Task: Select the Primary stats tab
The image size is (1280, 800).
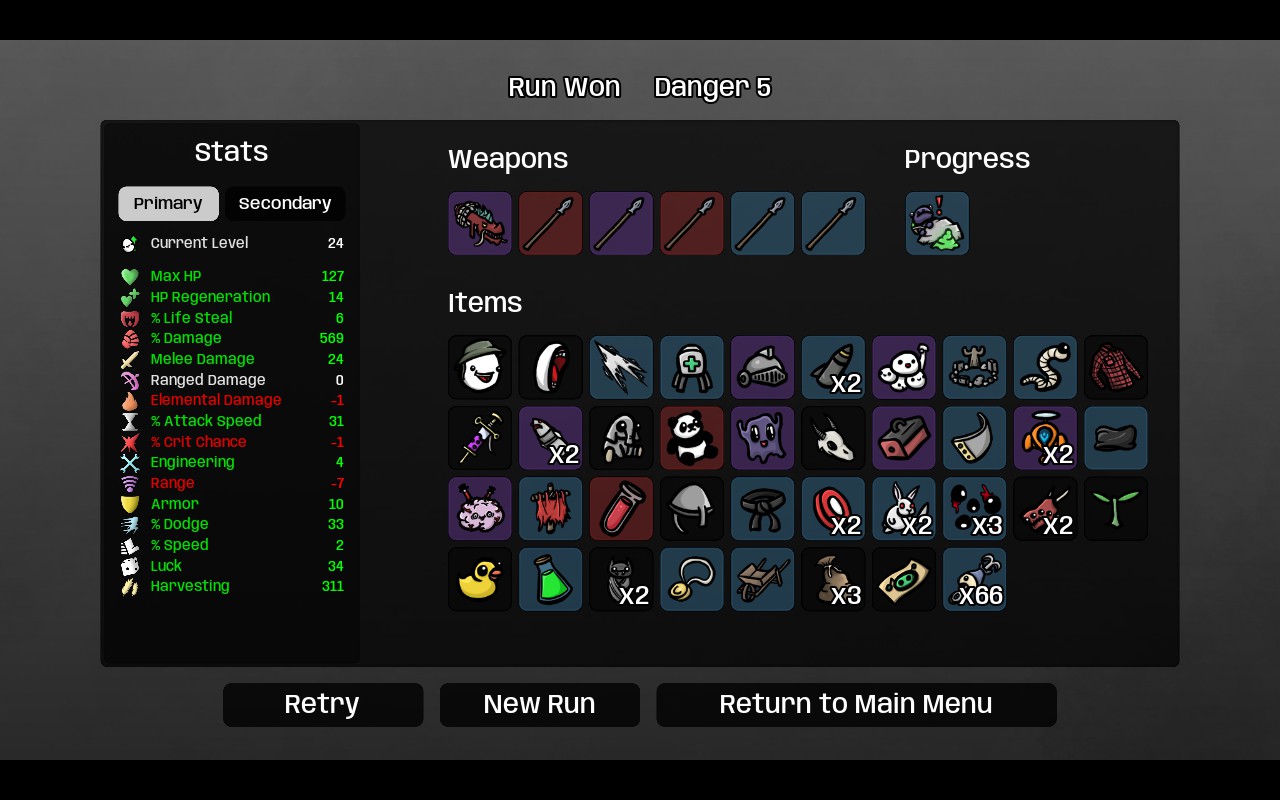Action: click(x=168, y=204)
